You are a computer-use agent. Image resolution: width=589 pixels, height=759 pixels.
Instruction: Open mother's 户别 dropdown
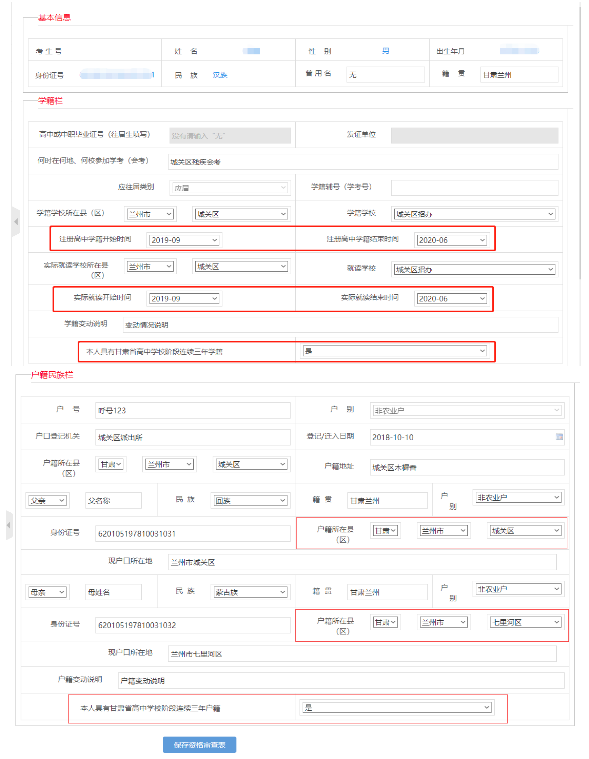tap(517, 589)
